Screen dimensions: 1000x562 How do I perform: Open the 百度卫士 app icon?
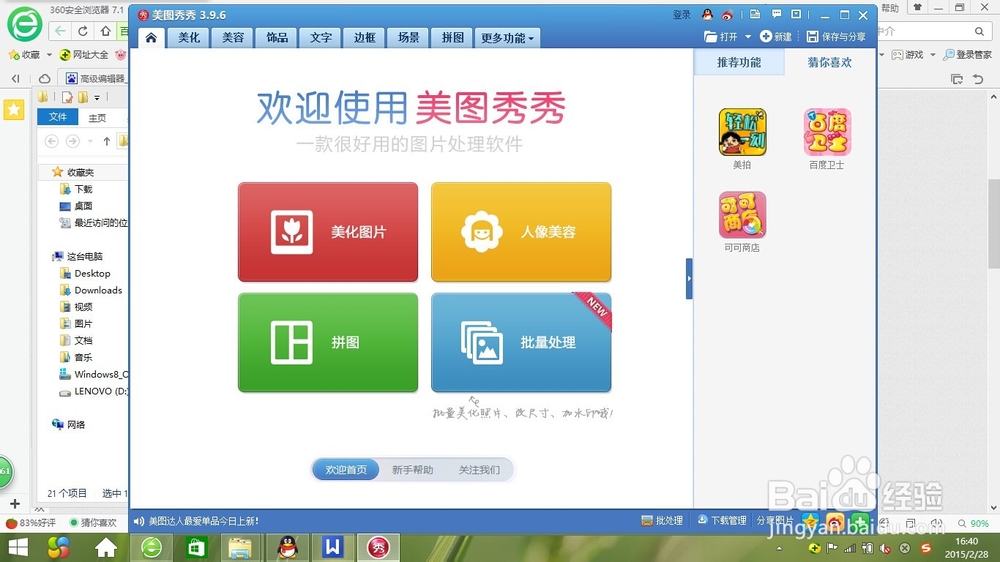coord(827,132)
